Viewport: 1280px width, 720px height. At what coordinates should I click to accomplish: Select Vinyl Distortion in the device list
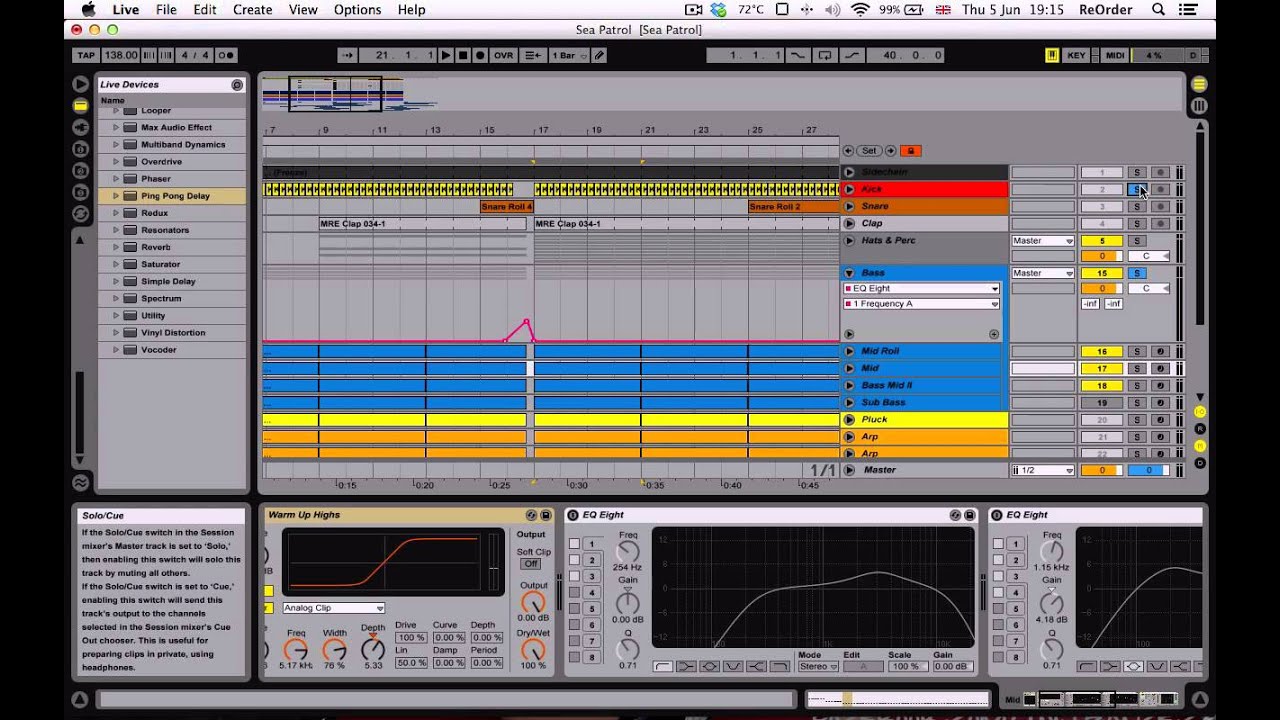click(x=173, y=333)
